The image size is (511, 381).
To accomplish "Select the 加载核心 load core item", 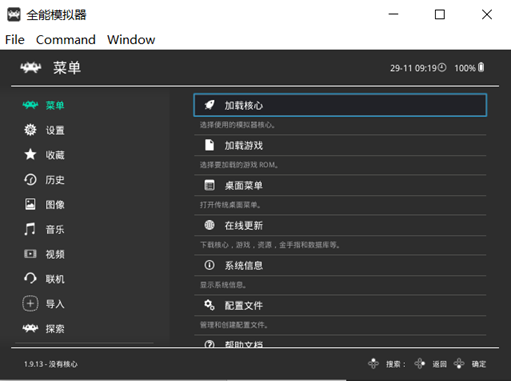I will click(x=340, y=105).
